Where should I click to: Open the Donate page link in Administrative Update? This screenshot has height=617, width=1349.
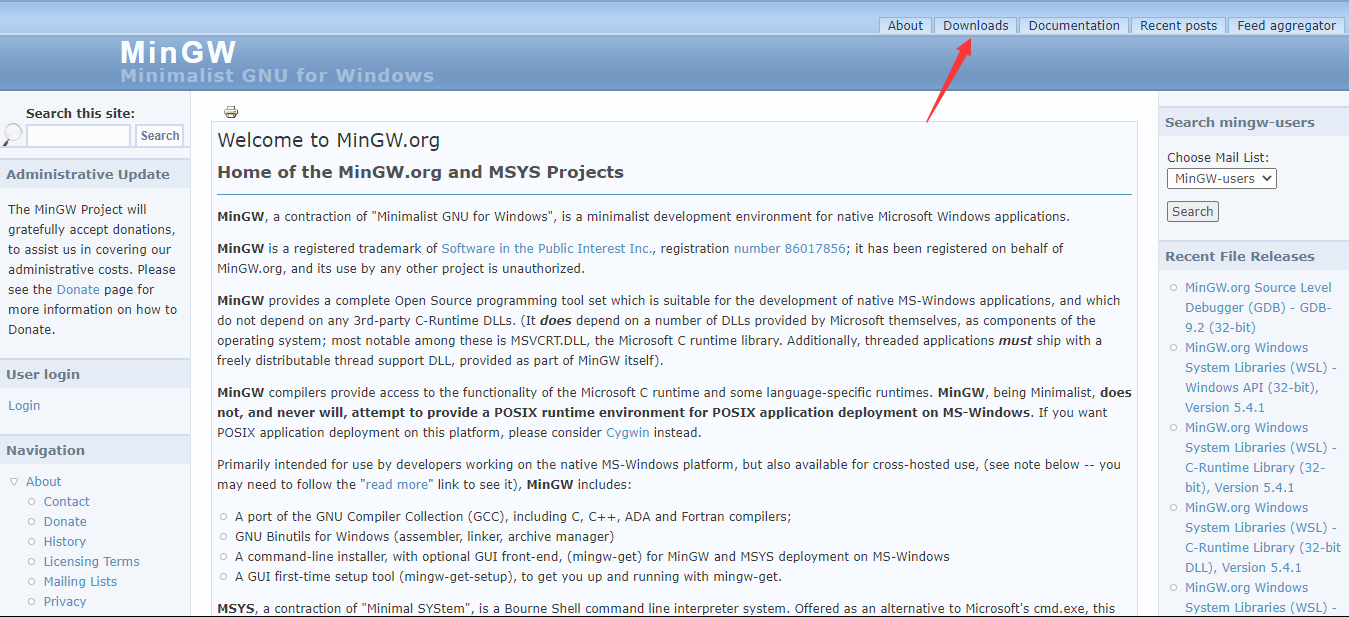tap(78, 289)
